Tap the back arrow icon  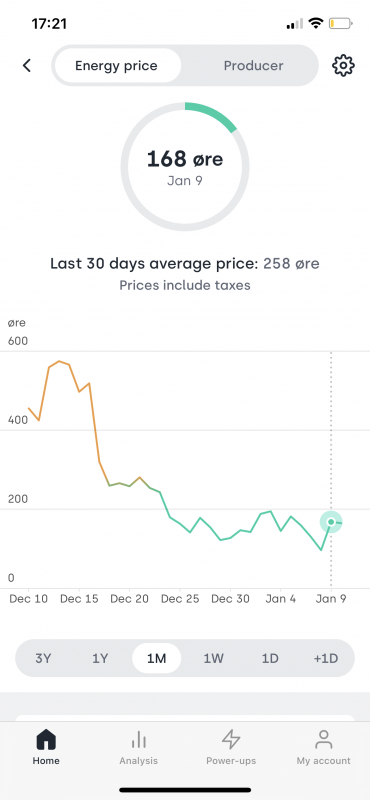[27, 65]
